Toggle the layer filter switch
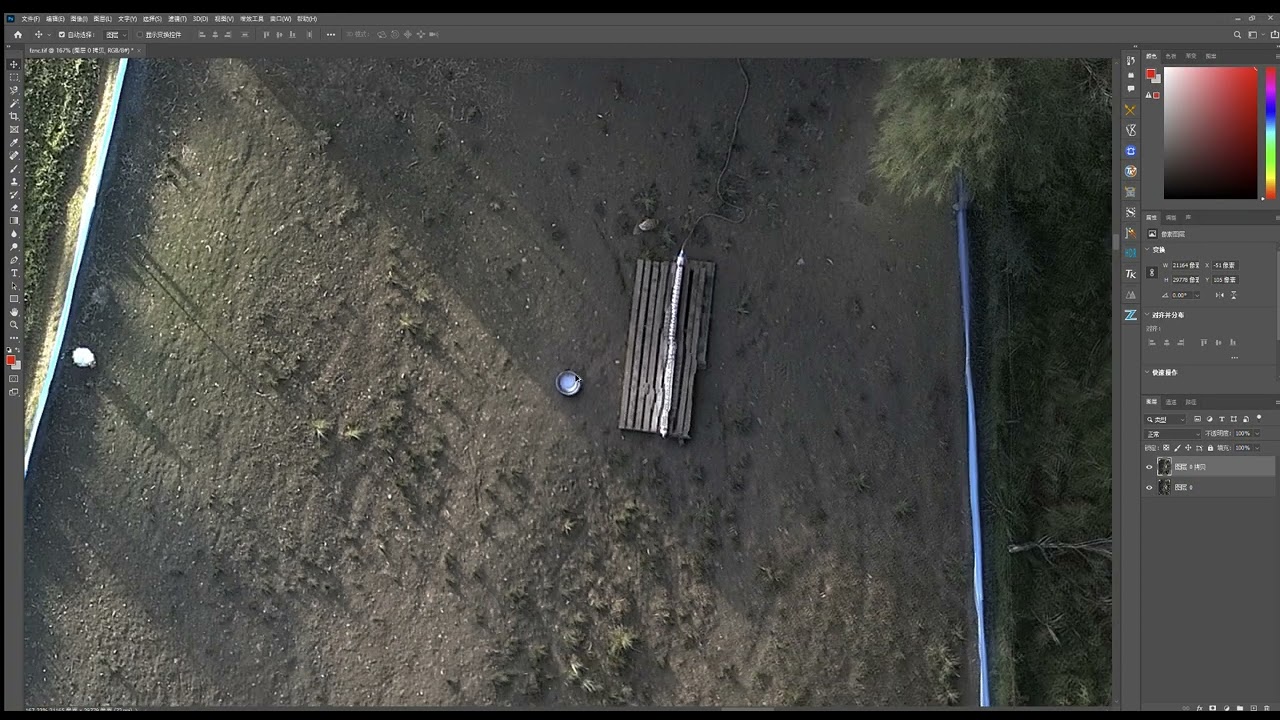This screenshot has height=720, width=1280. coord(1259,418)
